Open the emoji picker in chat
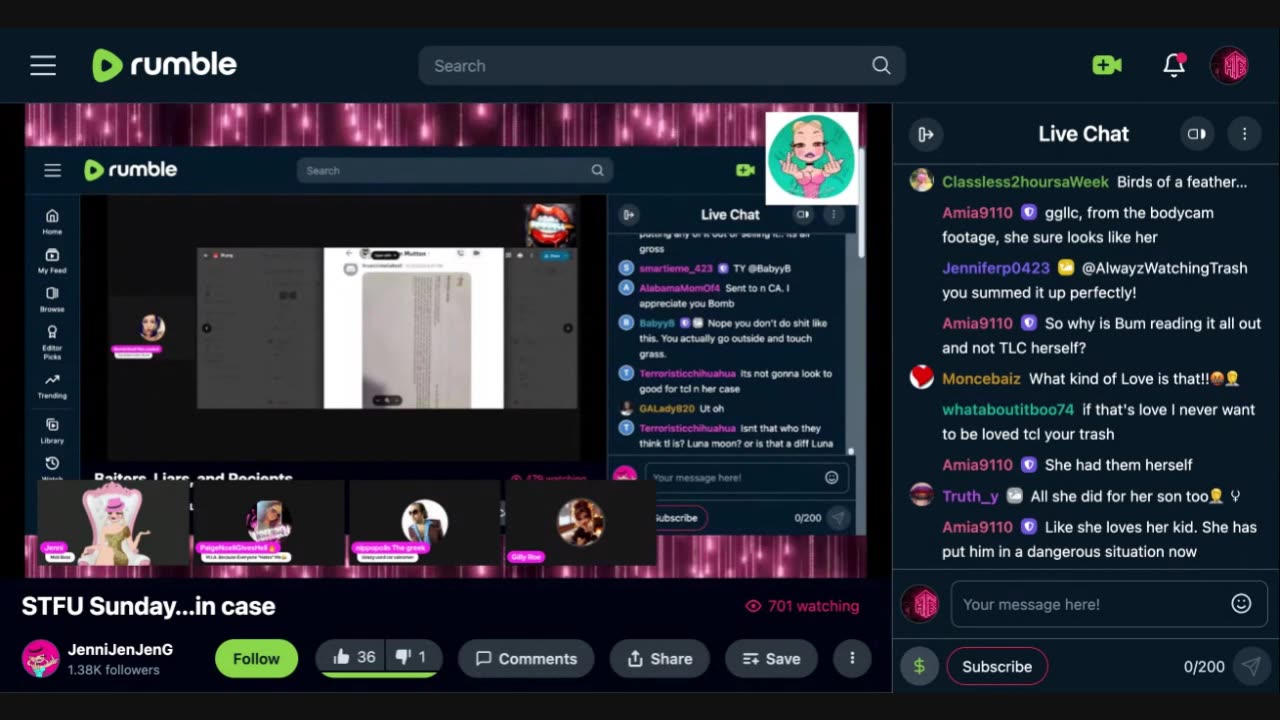Screen dimensions: 1280x720 tap(1241, 604)
